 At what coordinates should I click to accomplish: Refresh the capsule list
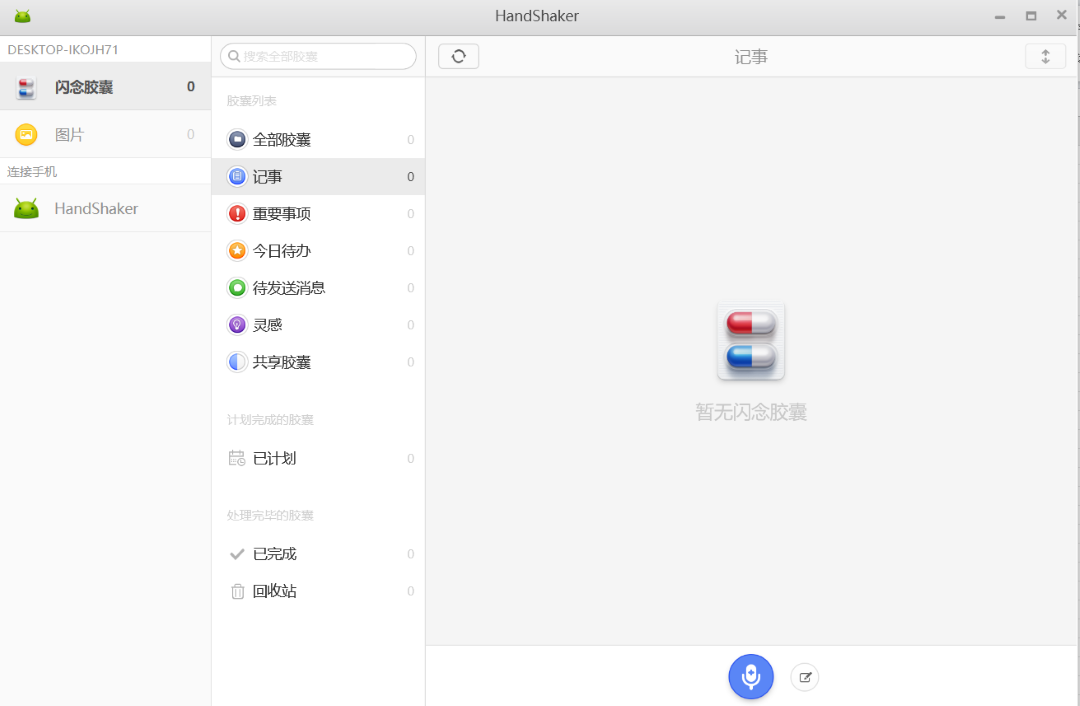click(458, 56)
